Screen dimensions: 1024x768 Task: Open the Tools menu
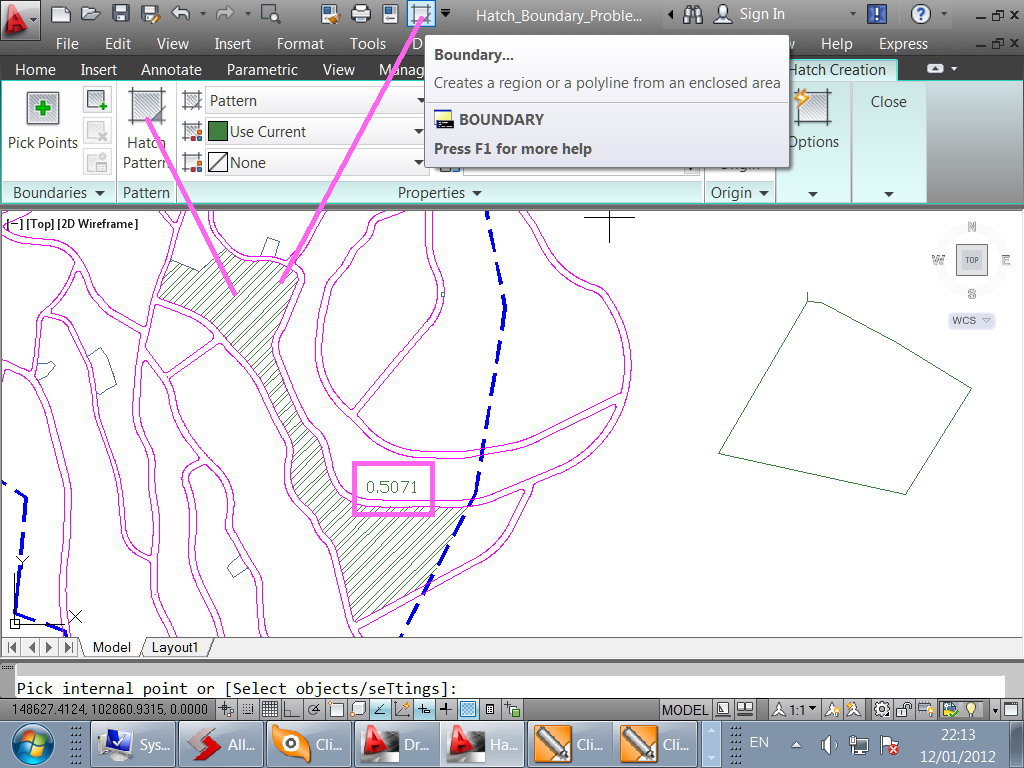click(x=368, y=44)
